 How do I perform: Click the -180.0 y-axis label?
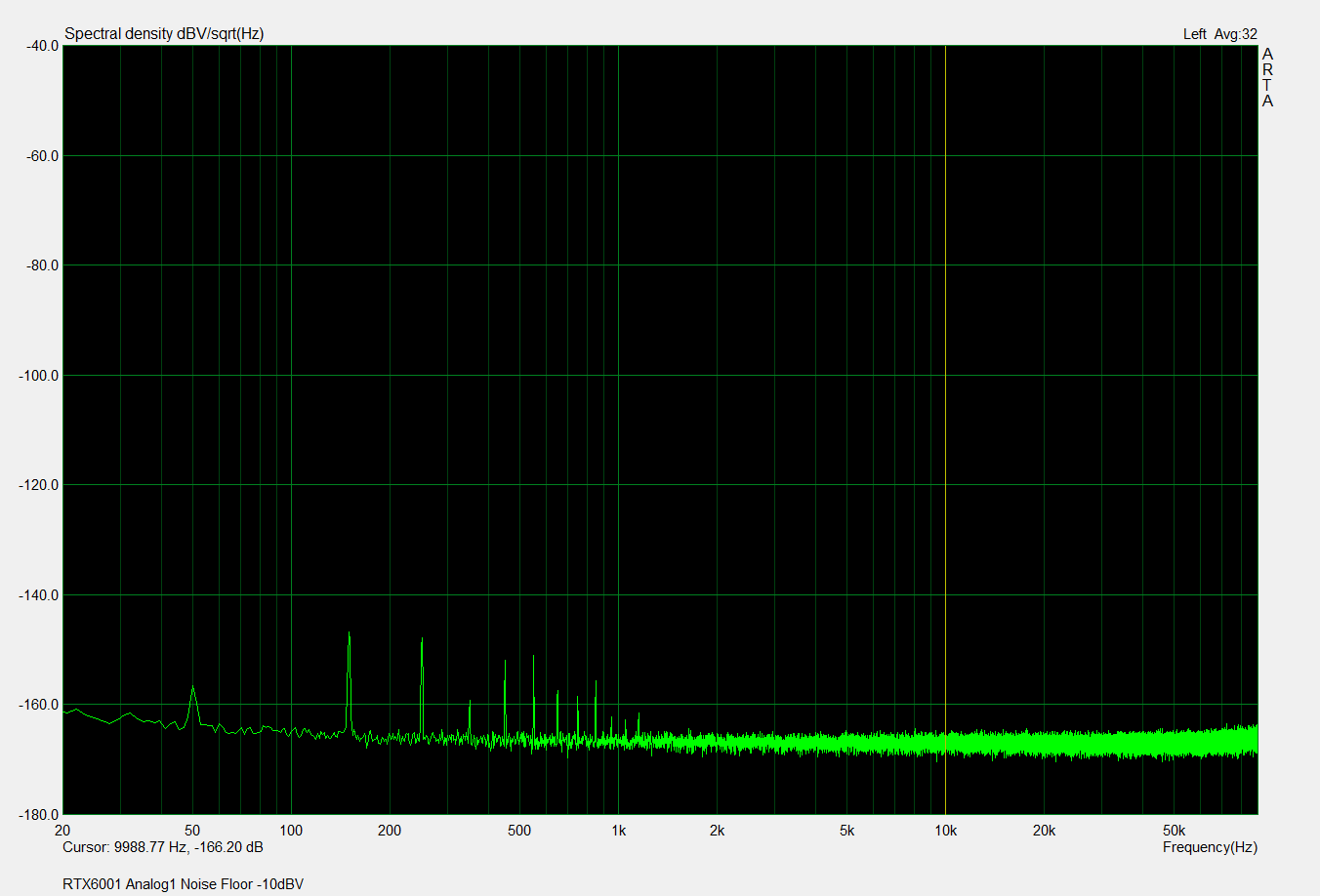[39, 814]
